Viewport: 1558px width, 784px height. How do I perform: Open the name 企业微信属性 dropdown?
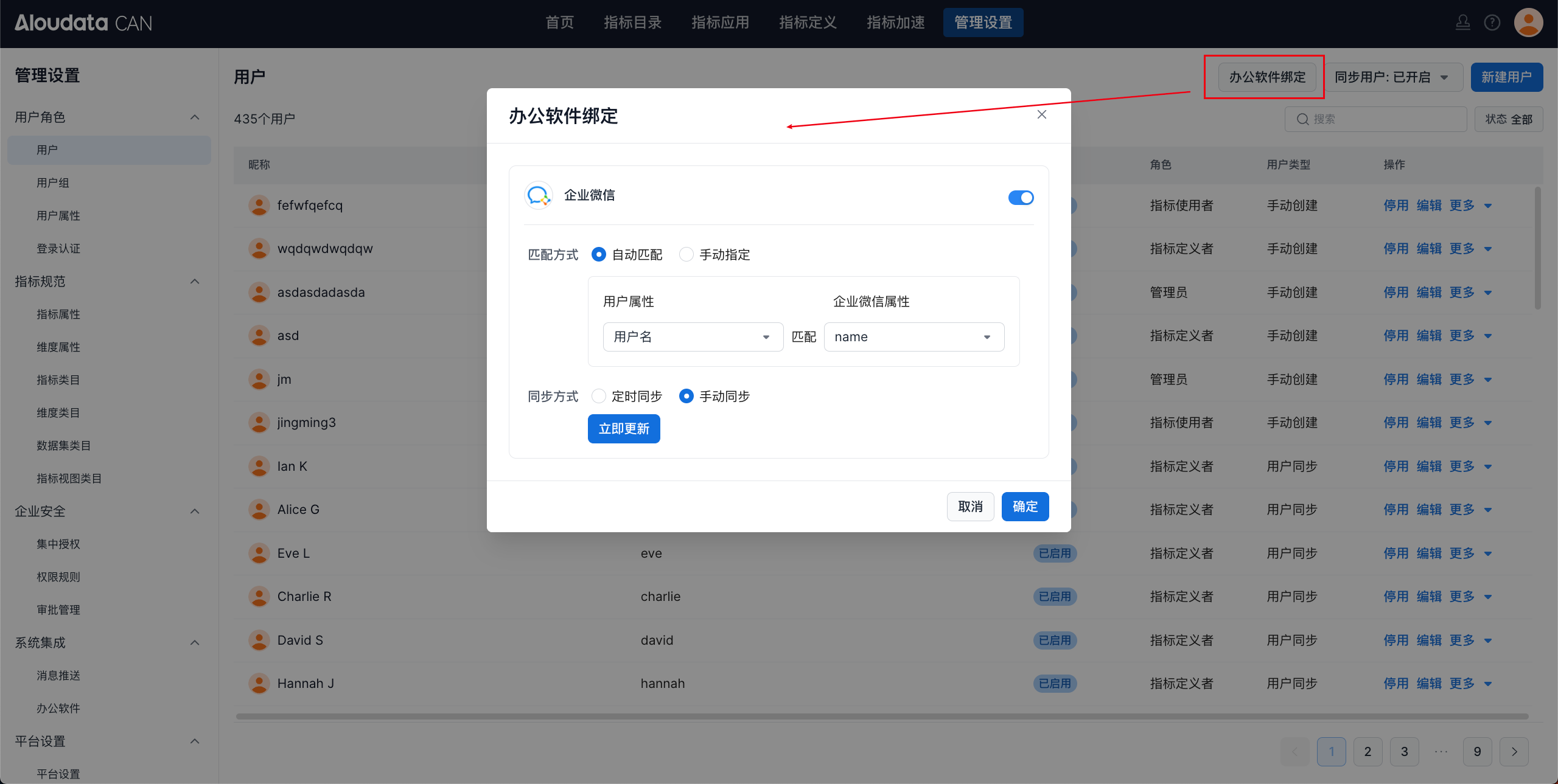(x=913, y=337)
